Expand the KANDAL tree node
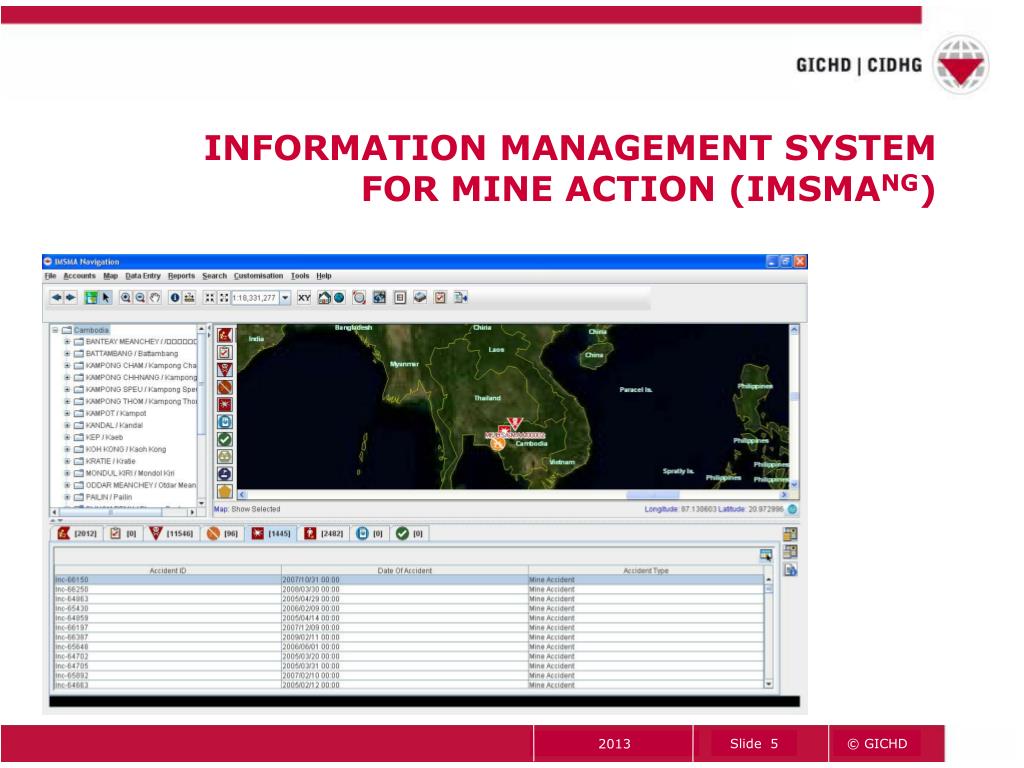The width and height of the screenshot is (1024, 768). (x=67, y=425)
